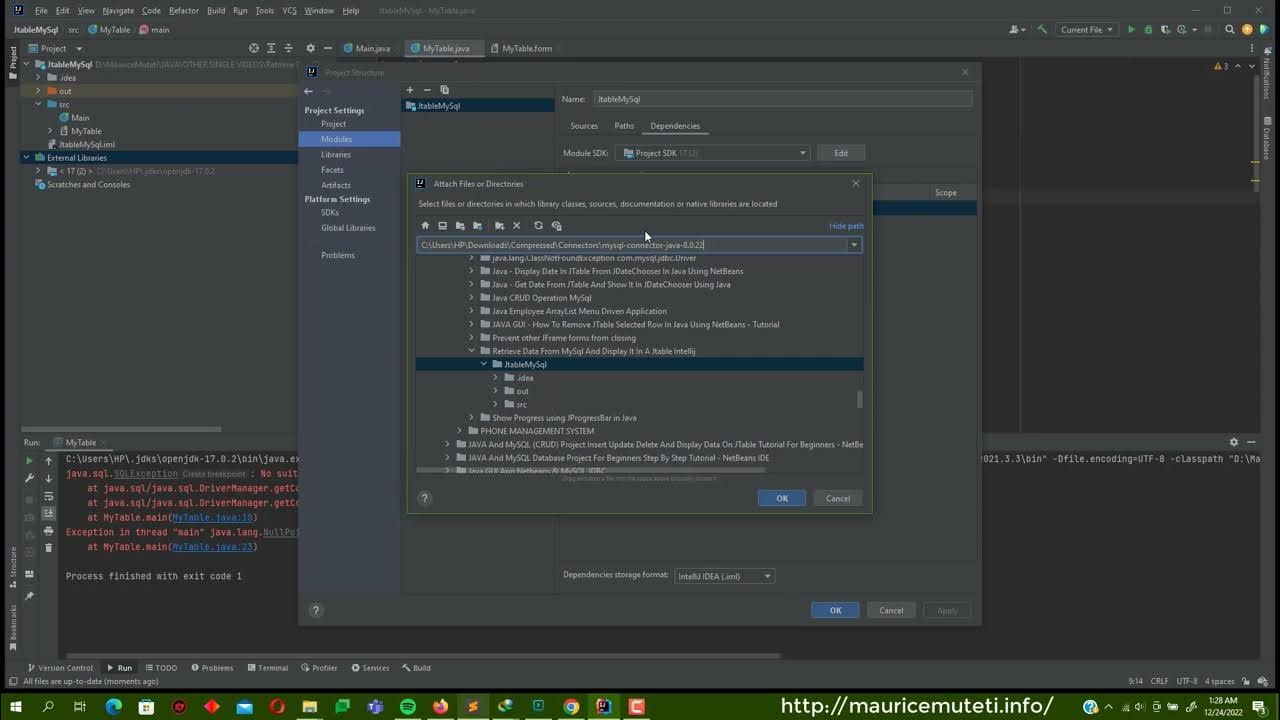This screenshot has width=1280, height=720.
Task: Open Run panel settings gear
Action: [1234, 442]
